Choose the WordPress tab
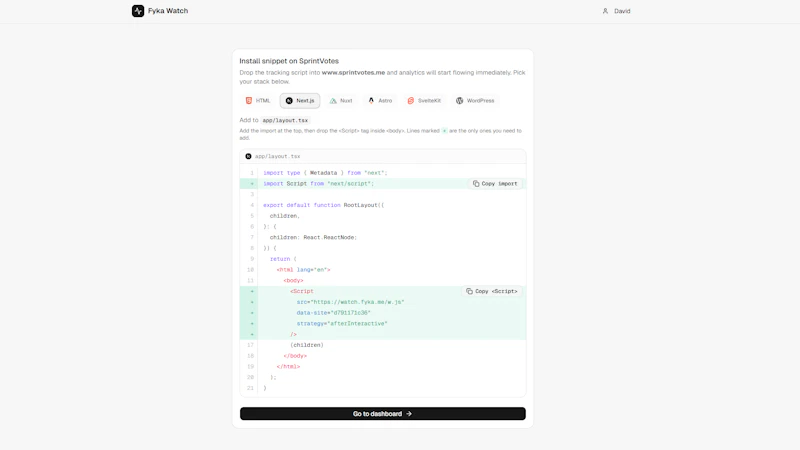Viewport: 800px width, 450px height. (475, 101)
